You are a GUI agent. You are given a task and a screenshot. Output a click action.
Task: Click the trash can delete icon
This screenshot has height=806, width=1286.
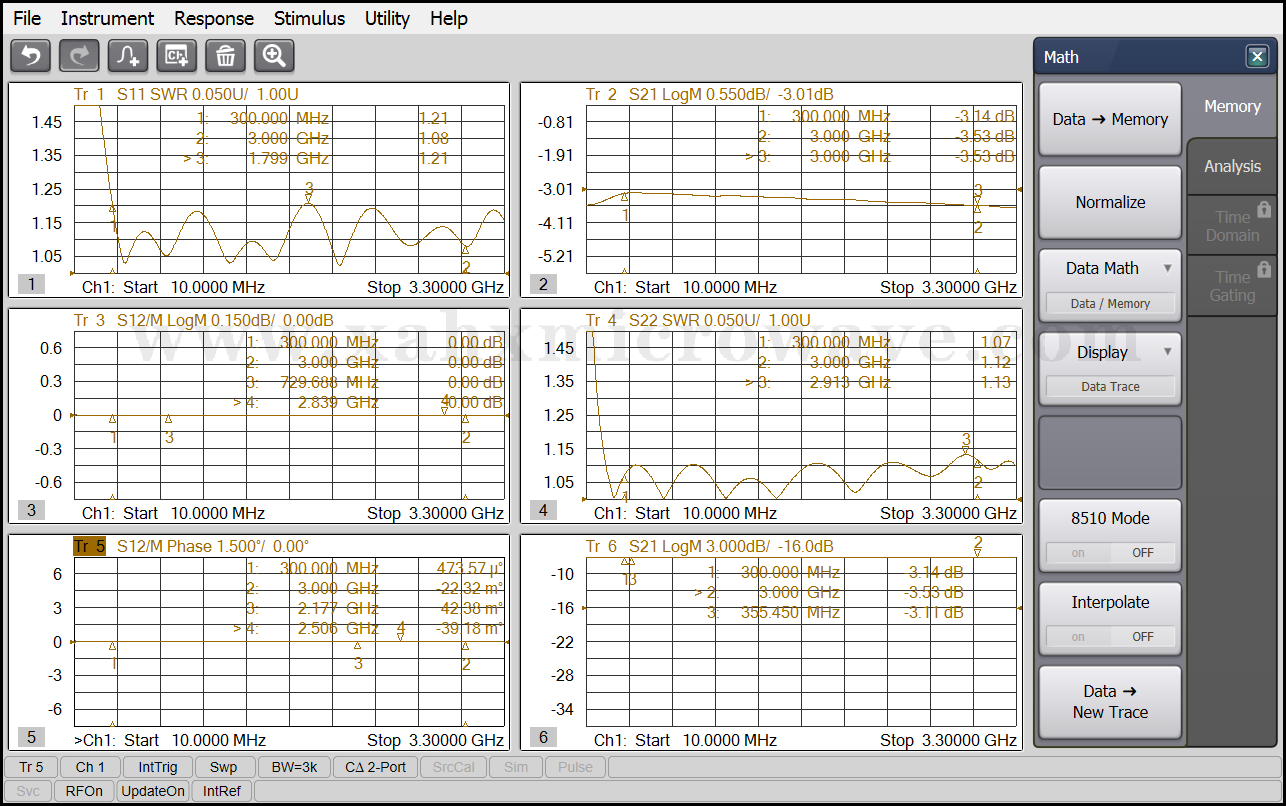(x=226, y=56)
